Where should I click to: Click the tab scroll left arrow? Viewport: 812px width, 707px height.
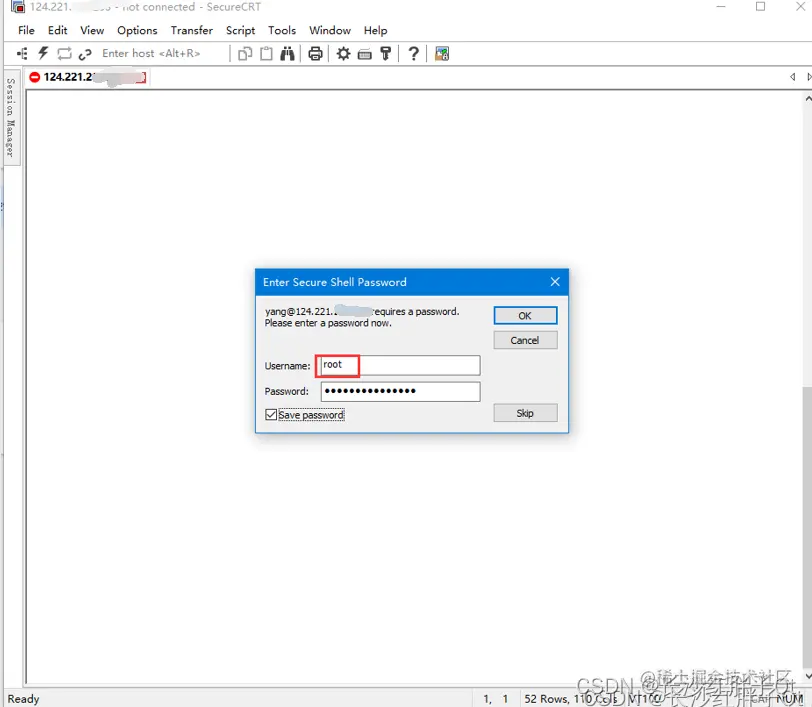coord(792,77)
